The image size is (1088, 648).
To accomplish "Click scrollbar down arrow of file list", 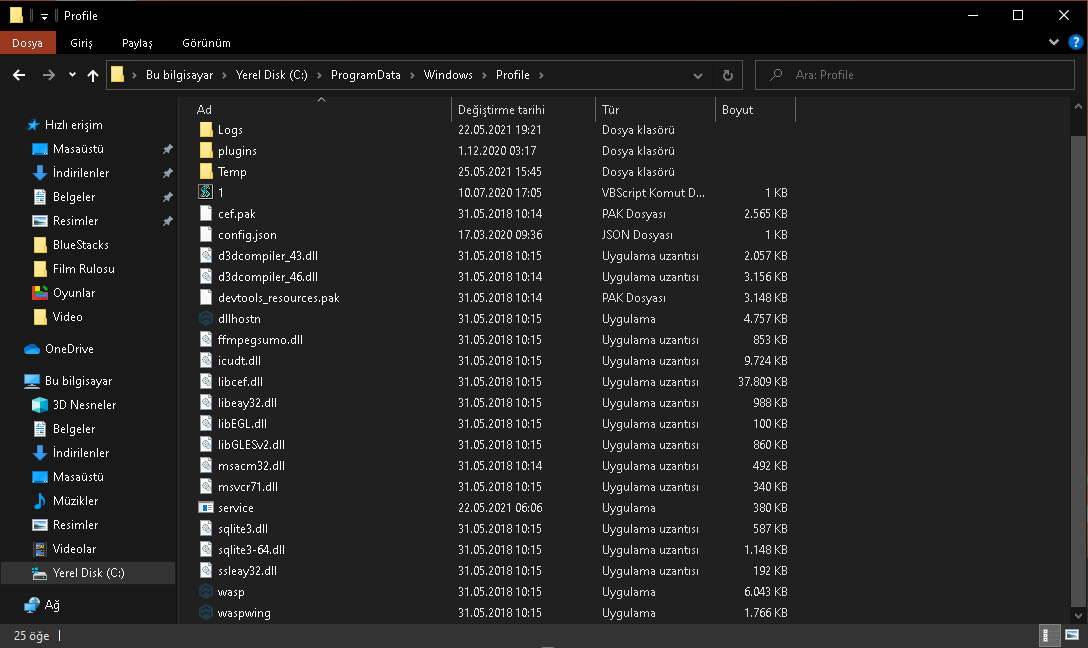I will 1078,615.
